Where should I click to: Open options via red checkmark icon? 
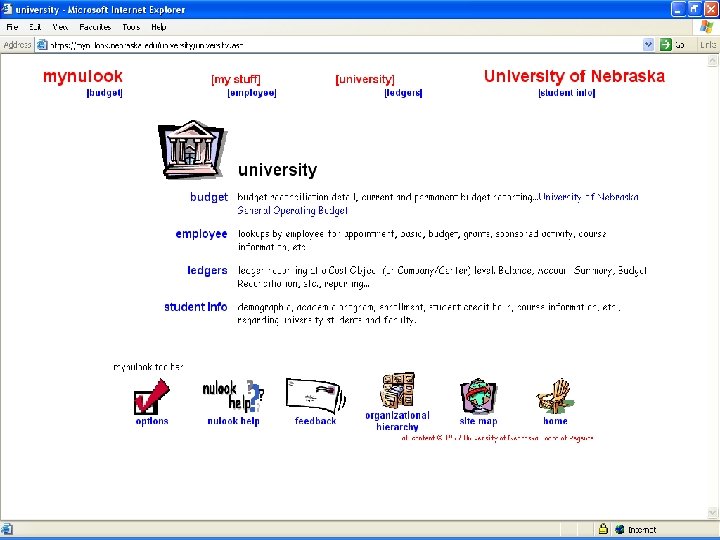(152, 396)
